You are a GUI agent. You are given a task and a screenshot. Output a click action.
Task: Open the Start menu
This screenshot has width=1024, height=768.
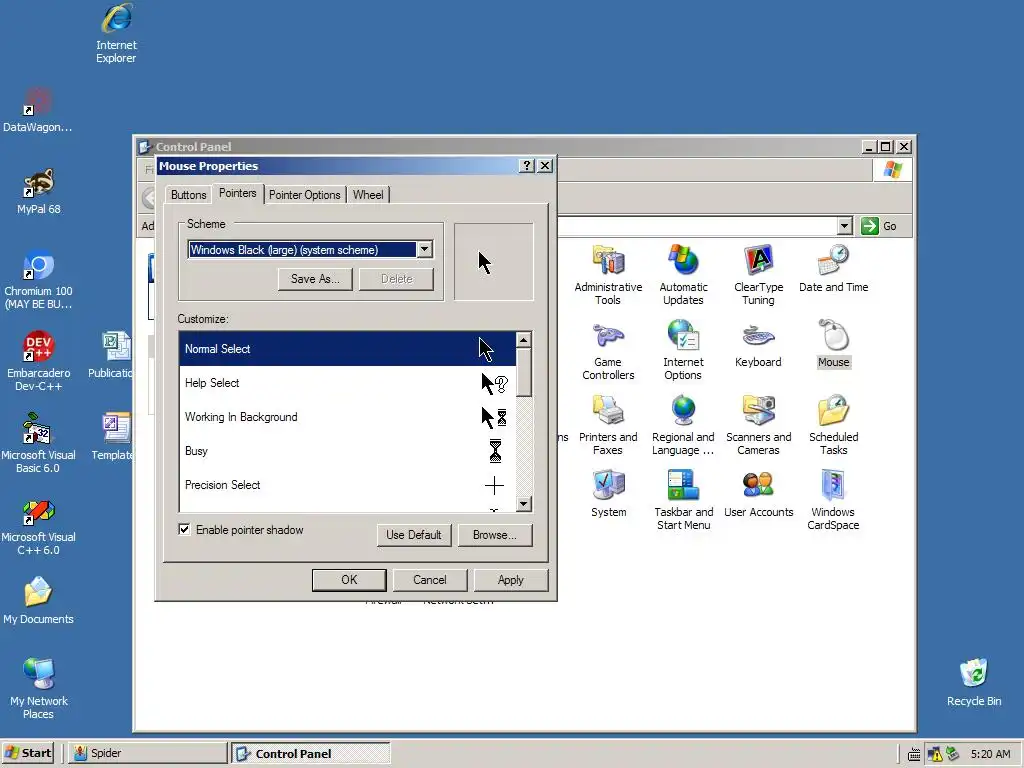tap(28, 753)
